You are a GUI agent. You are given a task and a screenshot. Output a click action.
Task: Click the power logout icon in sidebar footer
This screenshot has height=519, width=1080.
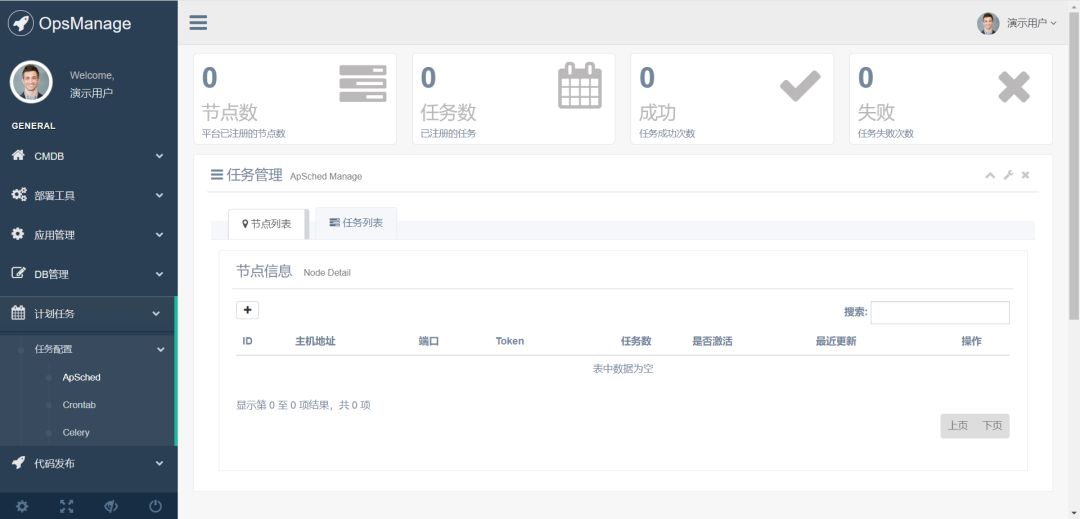[155, 506]
